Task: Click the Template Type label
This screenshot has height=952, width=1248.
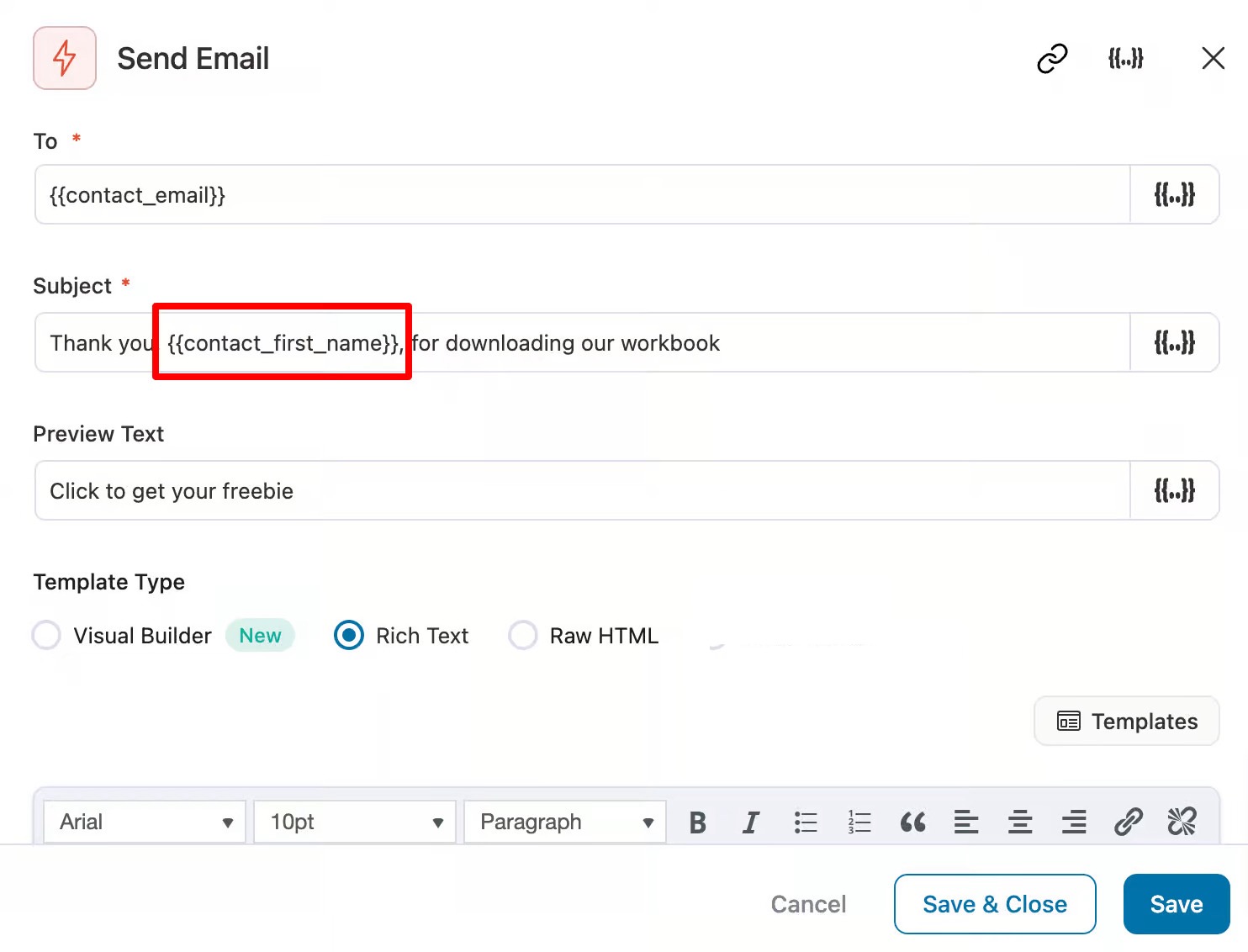Action: click(109, 582)
